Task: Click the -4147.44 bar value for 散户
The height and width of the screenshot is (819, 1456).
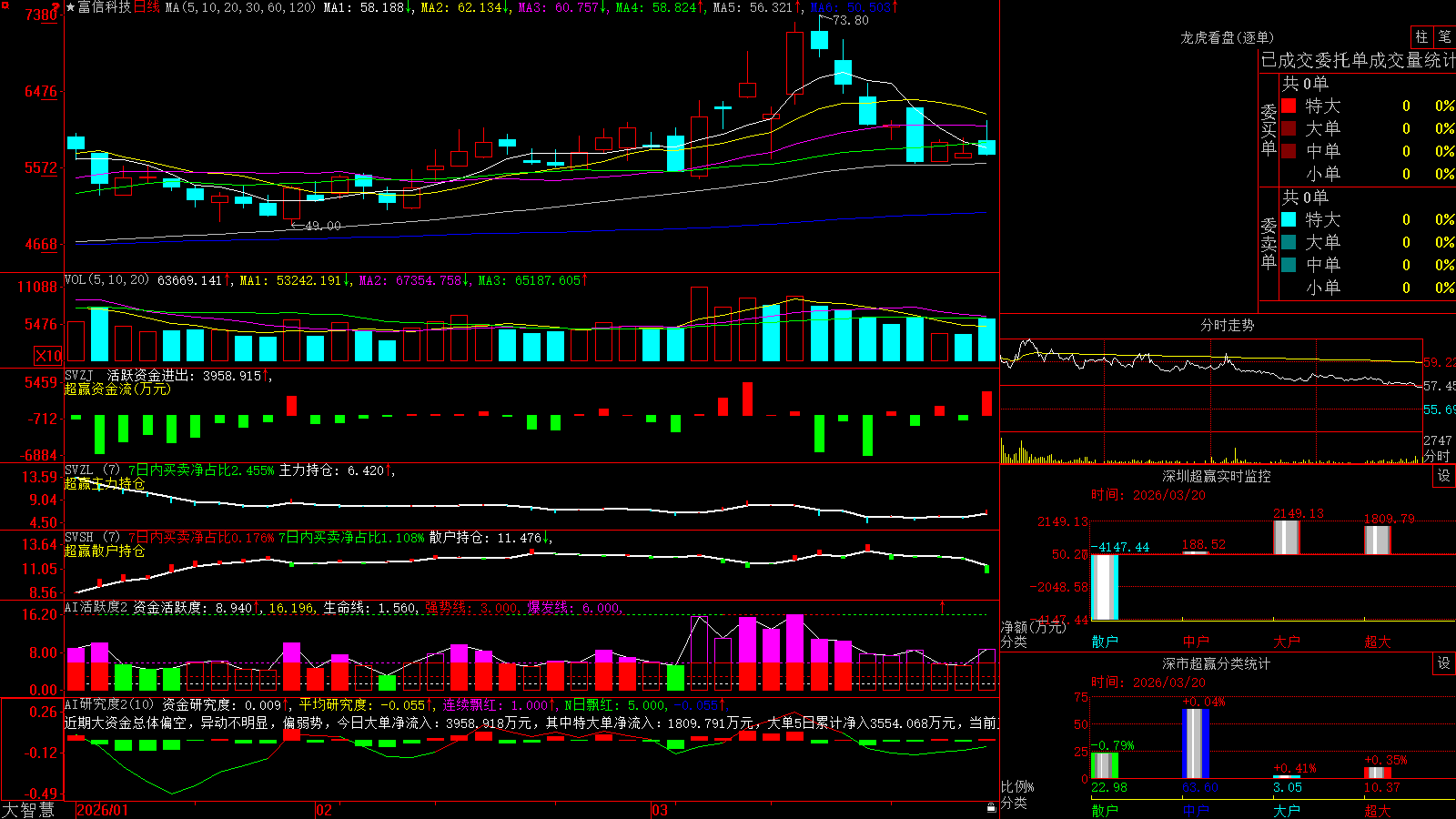Action: tap(1120, 547)
